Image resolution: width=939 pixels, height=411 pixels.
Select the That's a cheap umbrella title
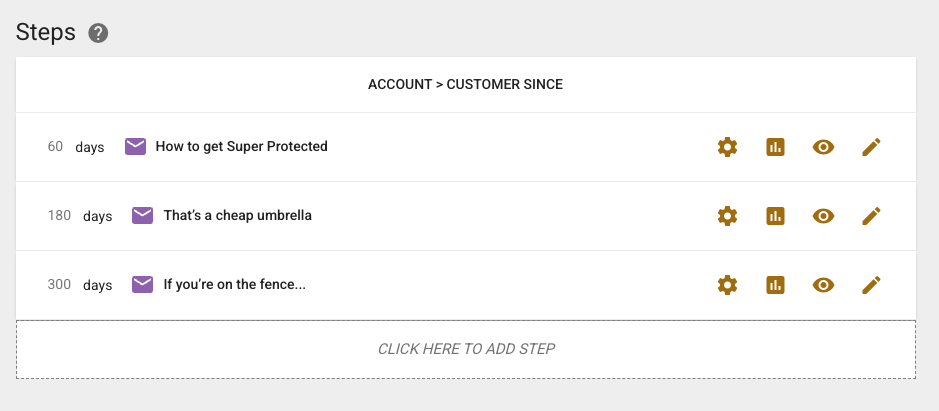[x=237, y=216]
